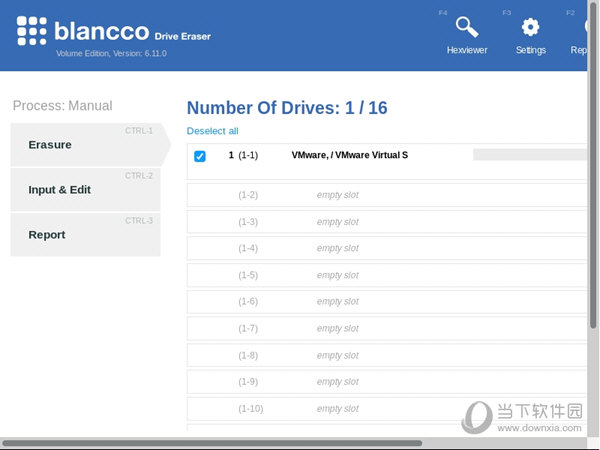Open the Report step tab
This screenshot has width=600, height=450.
(85, 235)
